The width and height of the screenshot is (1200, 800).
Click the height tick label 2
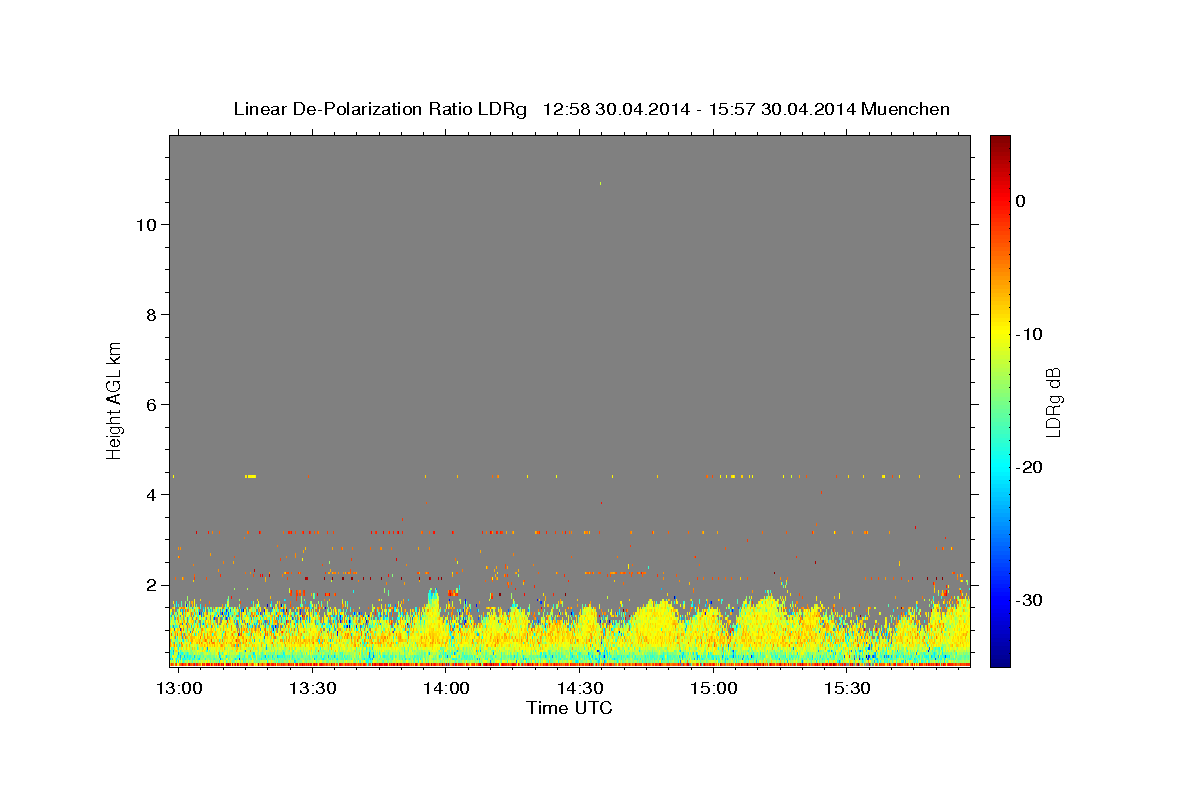click(150, 584)
